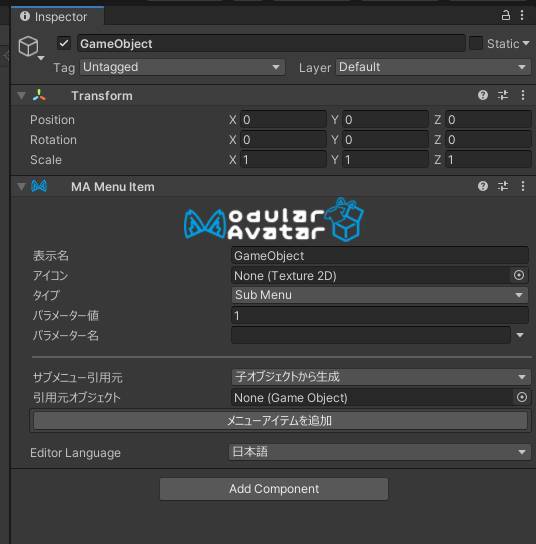The image size is (536, 544).
Task: Open Transform help reference icon
Action: 483,95
